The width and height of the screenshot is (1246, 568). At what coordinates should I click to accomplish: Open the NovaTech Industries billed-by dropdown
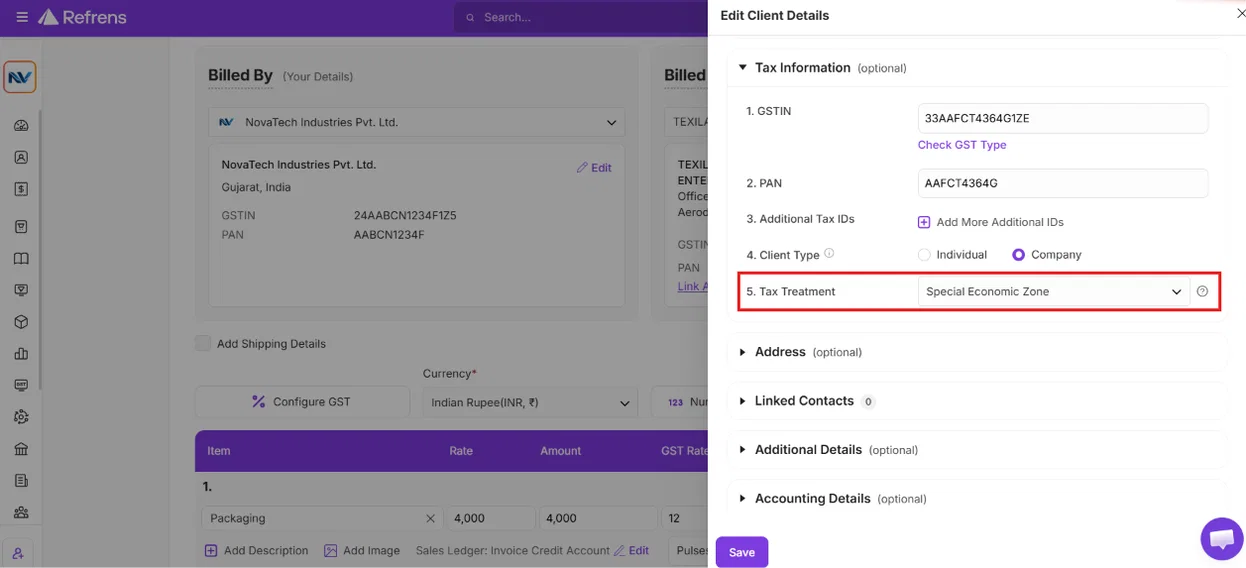(x=416, y=122)
